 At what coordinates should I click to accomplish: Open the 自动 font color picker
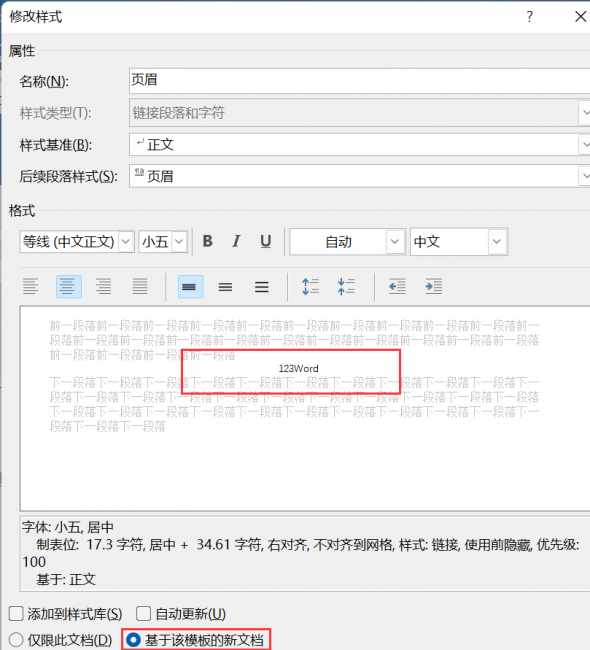coord(395,242)
